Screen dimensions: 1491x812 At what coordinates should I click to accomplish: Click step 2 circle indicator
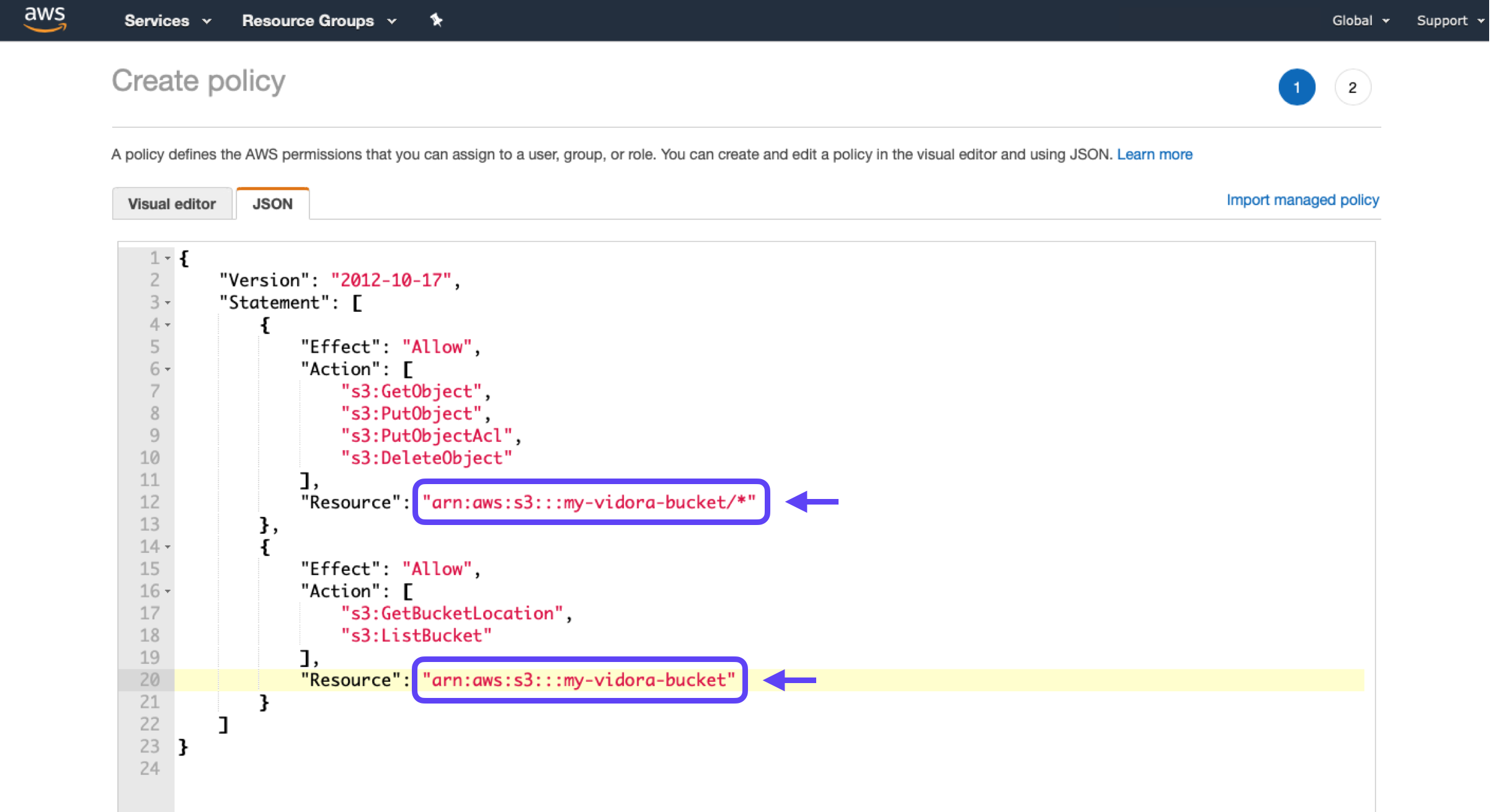[x=1352, y=87]
